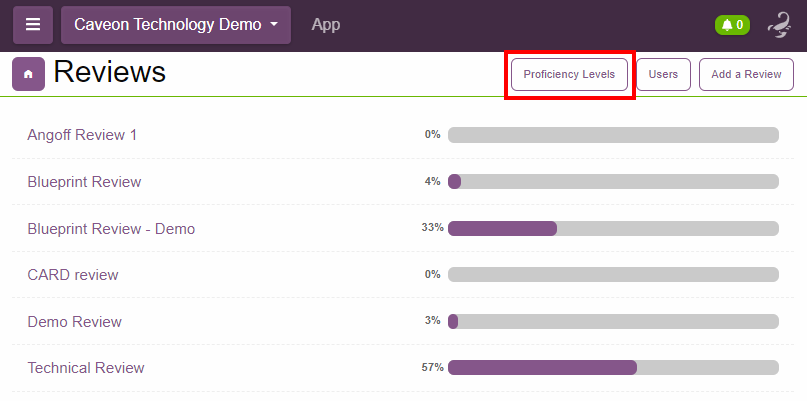Open the hamburger menu
The height and width of the screenshot is (401, 807).
pyautogui.click(x=33, y=25)
